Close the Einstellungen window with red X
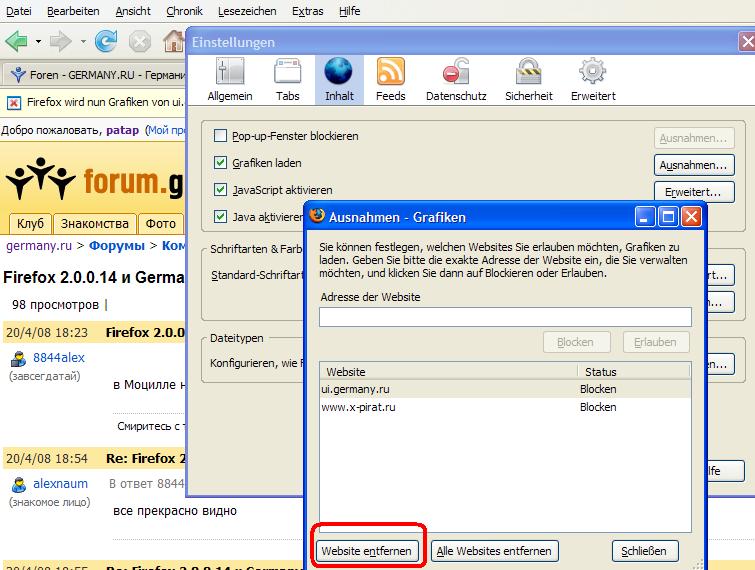This screenshot has height=570, width=755. [x=747, y=42]
